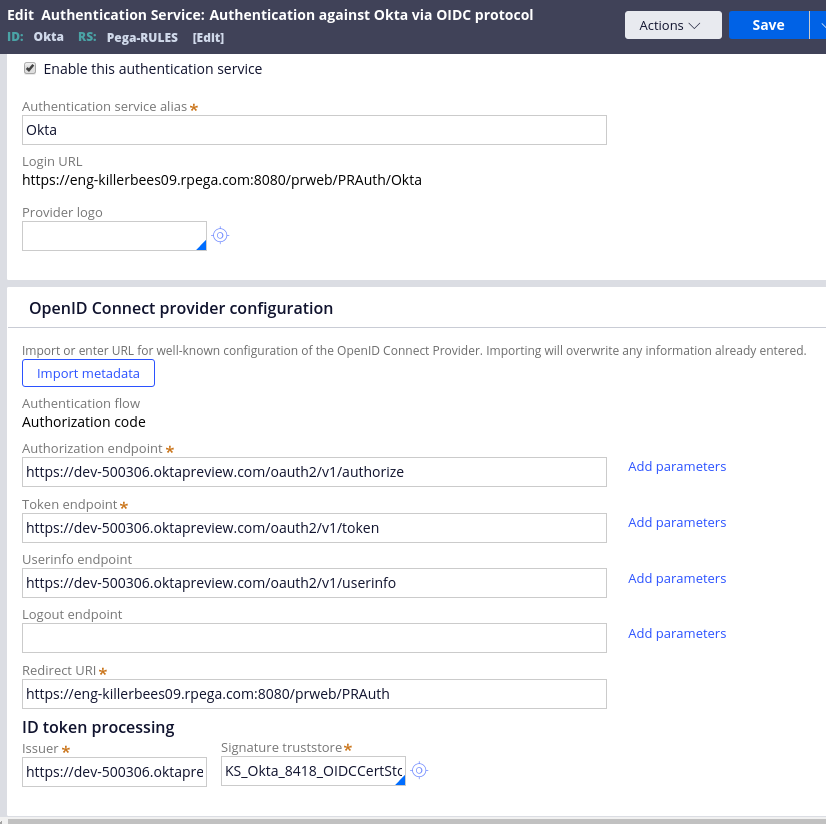This screenshot has width=826, height=824.
Task: Add parameters for Userinfo endpoint
Action: click(x=677, y=578)
